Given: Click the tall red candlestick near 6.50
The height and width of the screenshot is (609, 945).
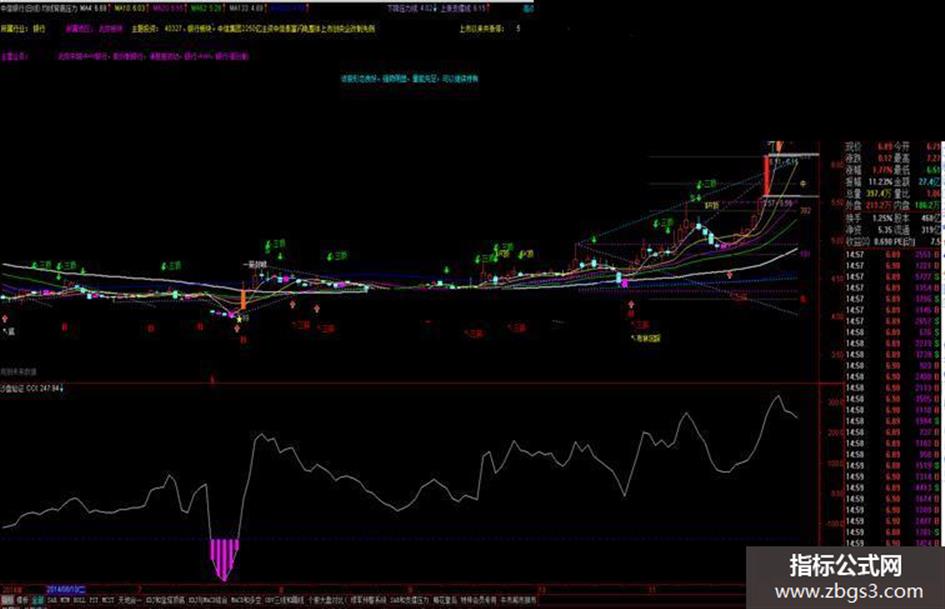Looking at the screenshot, I should [x=766, y=175].
